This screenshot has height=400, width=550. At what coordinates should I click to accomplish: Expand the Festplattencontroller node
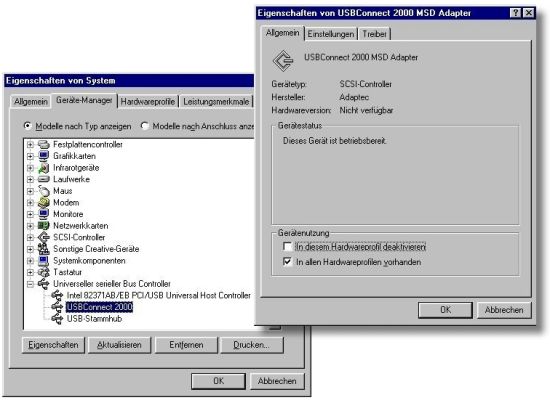(x=30, y=145)
